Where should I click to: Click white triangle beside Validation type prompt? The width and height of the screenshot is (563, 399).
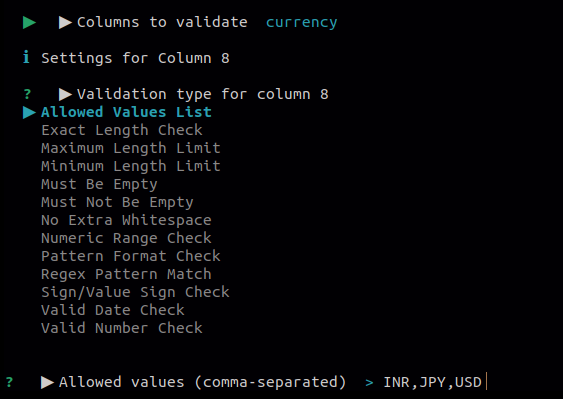tap(65, 94)
